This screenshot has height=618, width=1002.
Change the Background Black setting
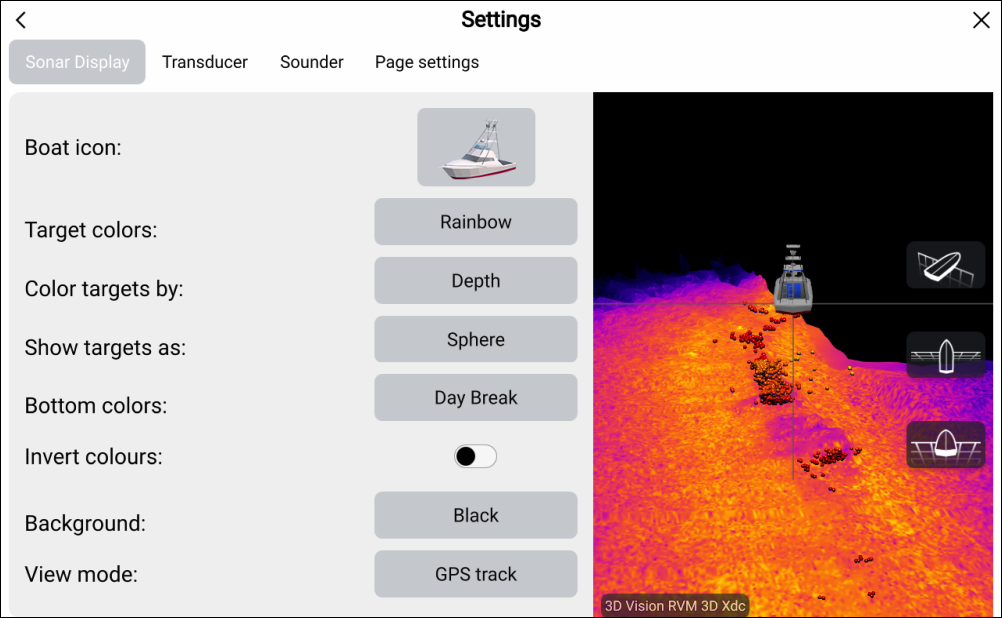click(x=476, y=516)
